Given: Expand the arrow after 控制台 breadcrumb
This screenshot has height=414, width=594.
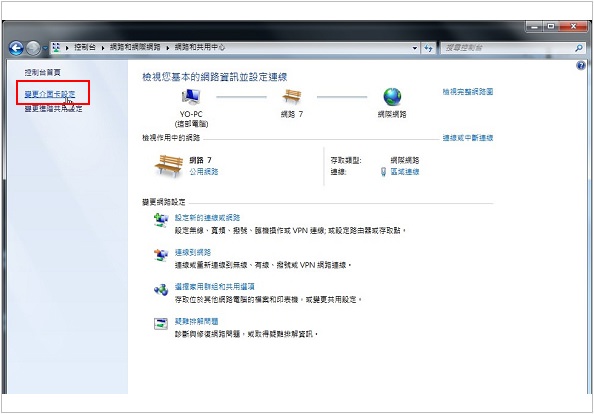Looking at the screenshot, I should [103, 48].
